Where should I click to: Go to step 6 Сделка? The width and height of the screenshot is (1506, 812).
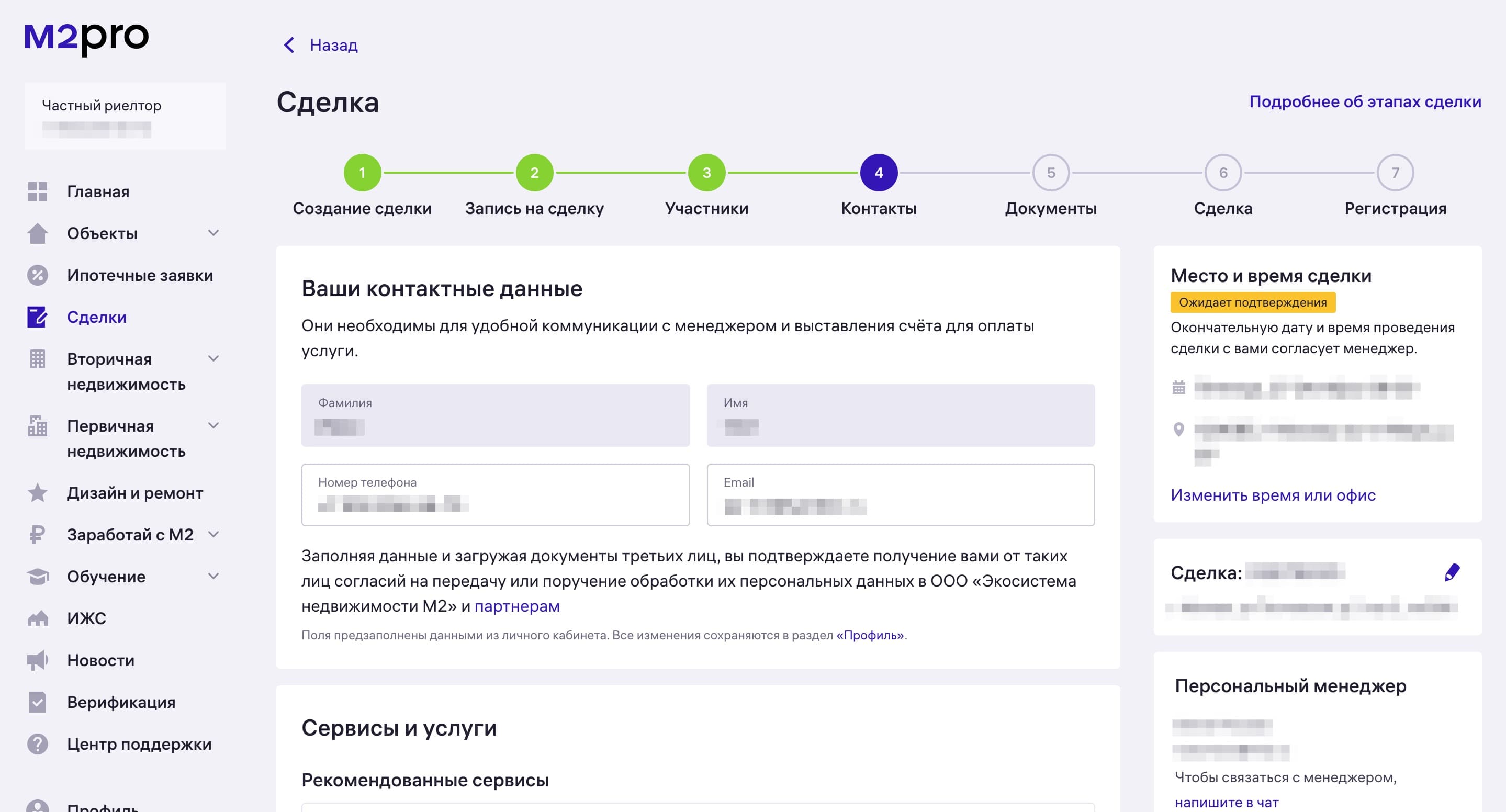(x=1223, y=173)
